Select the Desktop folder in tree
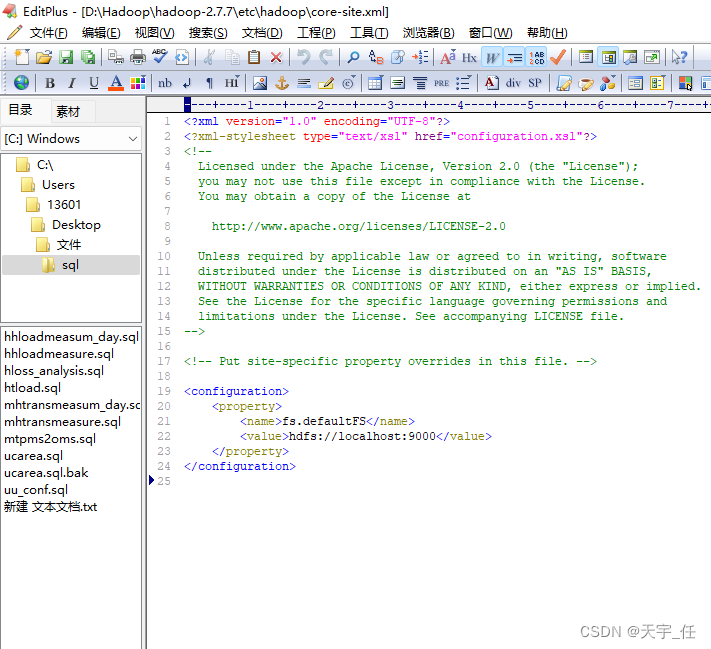This screenshot has width=711, height=649. (x=76, y=225)
